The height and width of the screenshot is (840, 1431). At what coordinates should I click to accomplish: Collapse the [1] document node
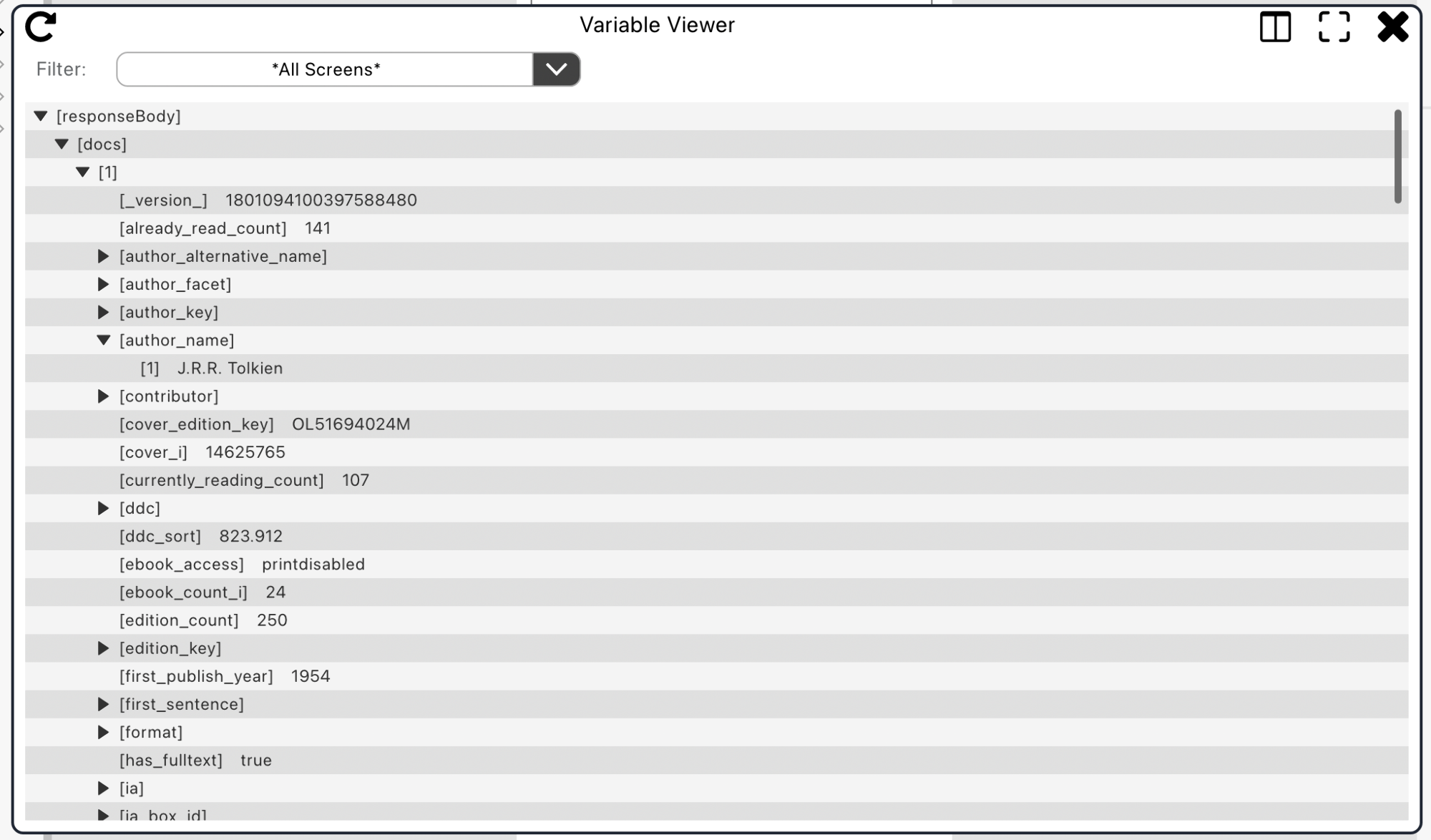point(83,172)
